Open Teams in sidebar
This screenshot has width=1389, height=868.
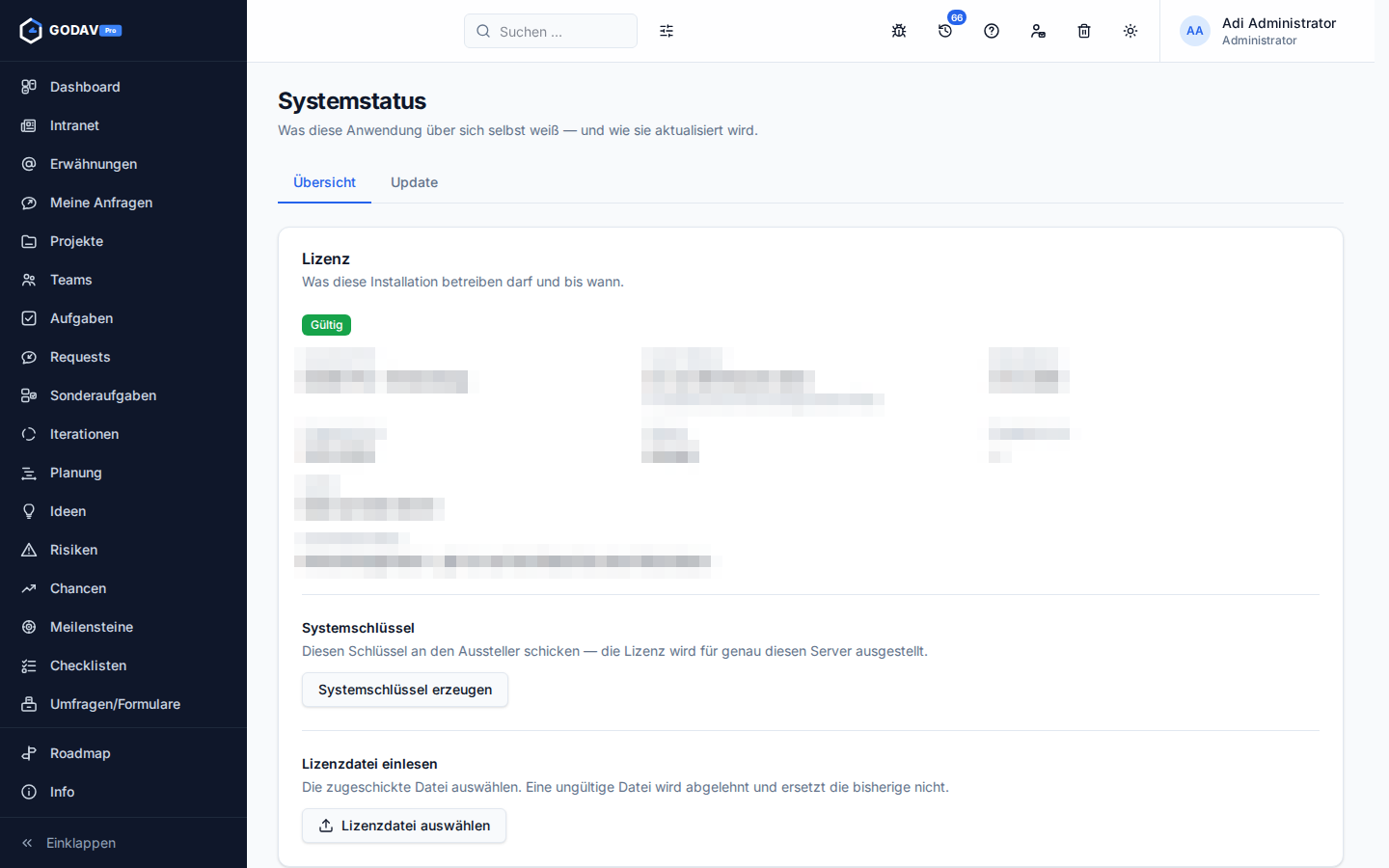(x=123, y=280)
